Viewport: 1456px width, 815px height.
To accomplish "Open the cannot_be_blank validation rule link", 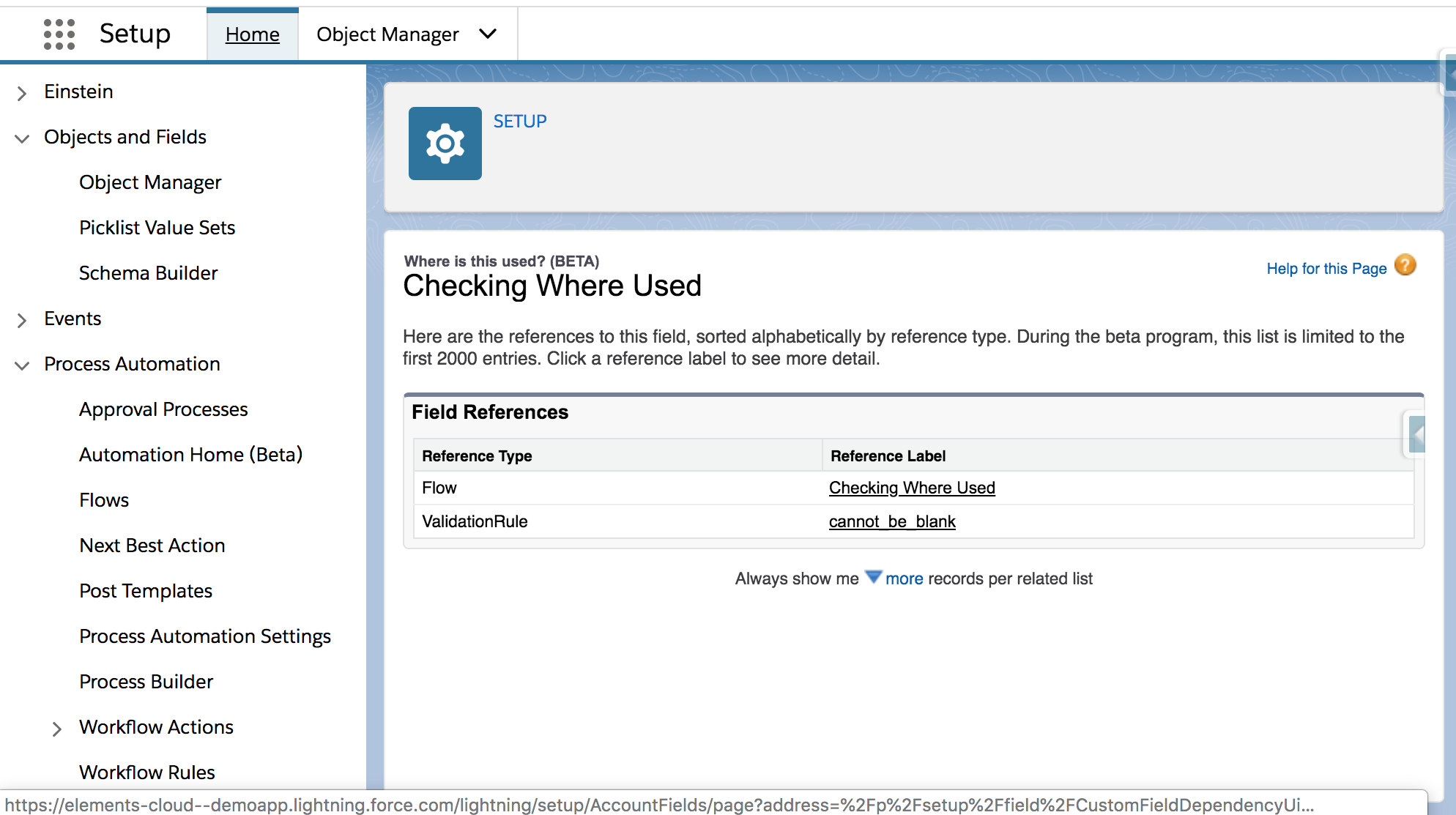I will [892, 521].
